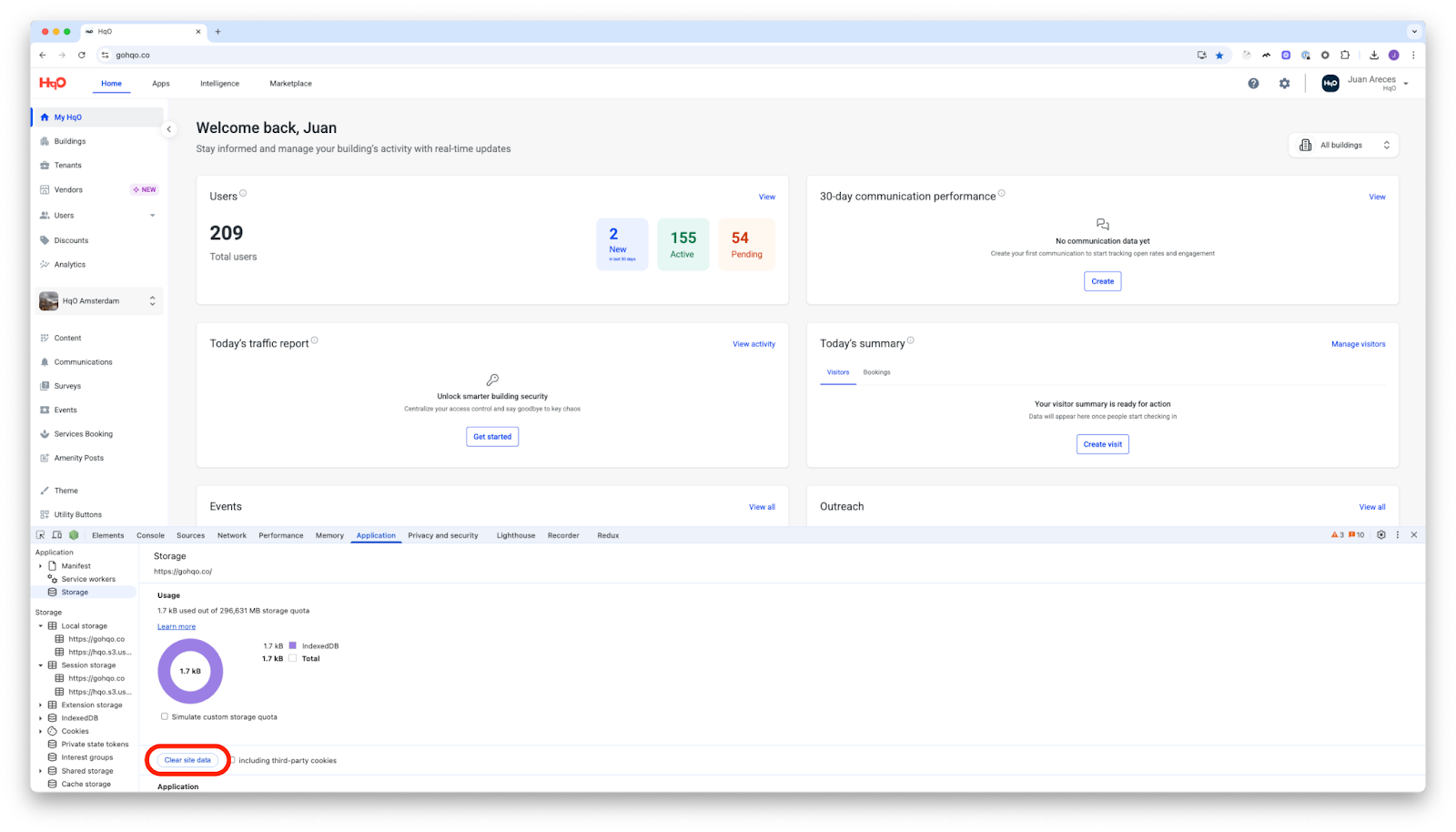Image resolution: width=1456 pixels, height=832 pixels.
Task: Open settings via the gear icon in HqO header
Action: coord(1284,84)
